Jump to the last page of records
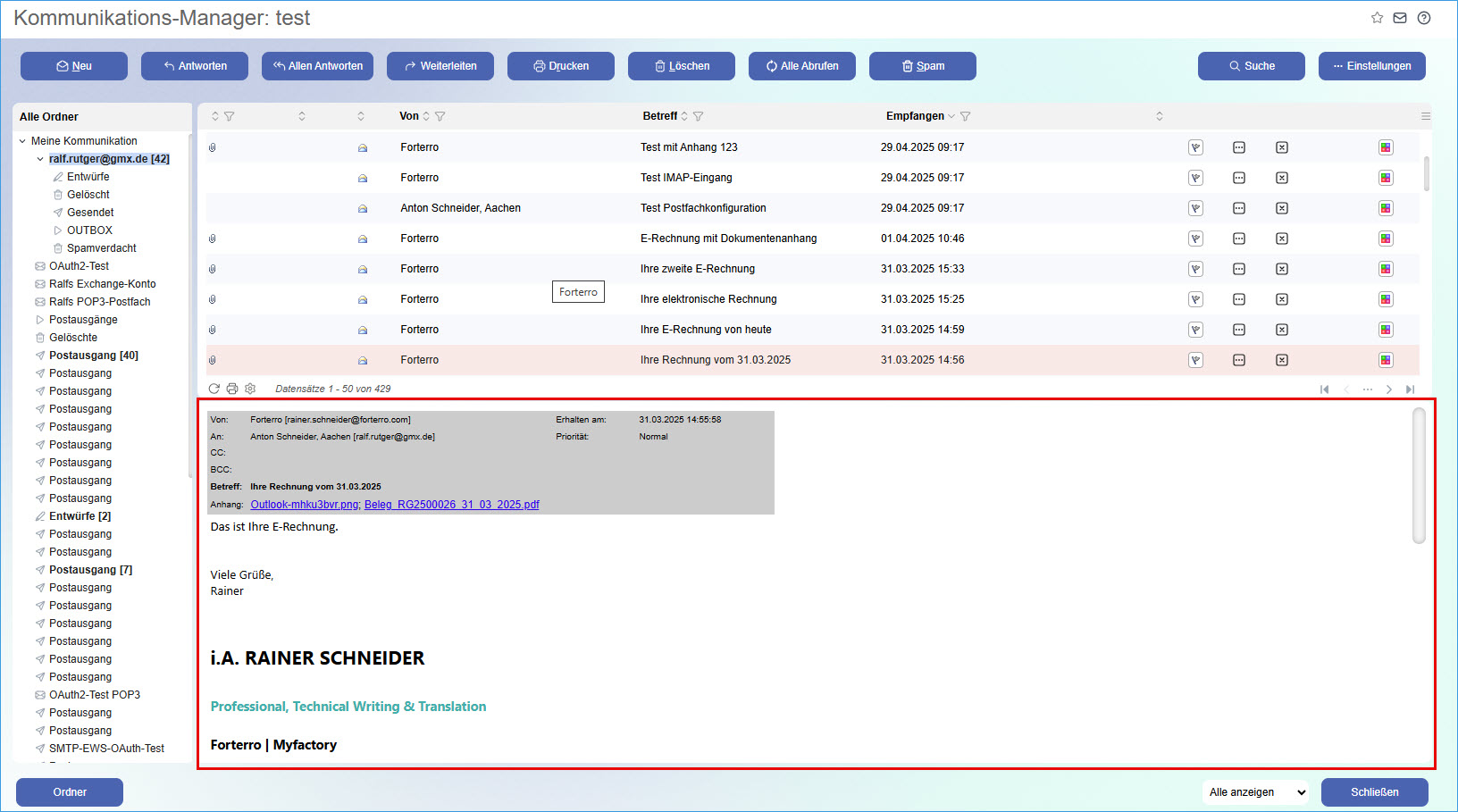 coord(1411,389)
